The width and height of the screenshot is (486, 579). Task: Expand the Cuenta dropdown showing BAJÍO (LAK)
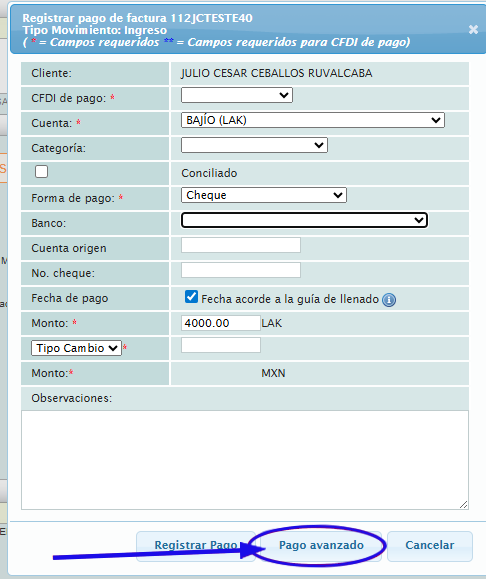(x=313, y=120)
